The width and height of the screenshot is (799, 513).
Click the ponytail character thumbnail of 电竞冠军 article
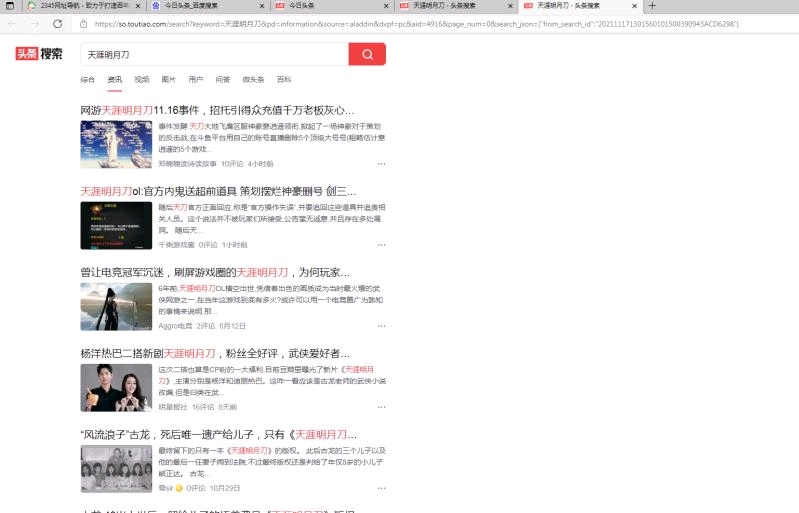click(x=116, y=306)
